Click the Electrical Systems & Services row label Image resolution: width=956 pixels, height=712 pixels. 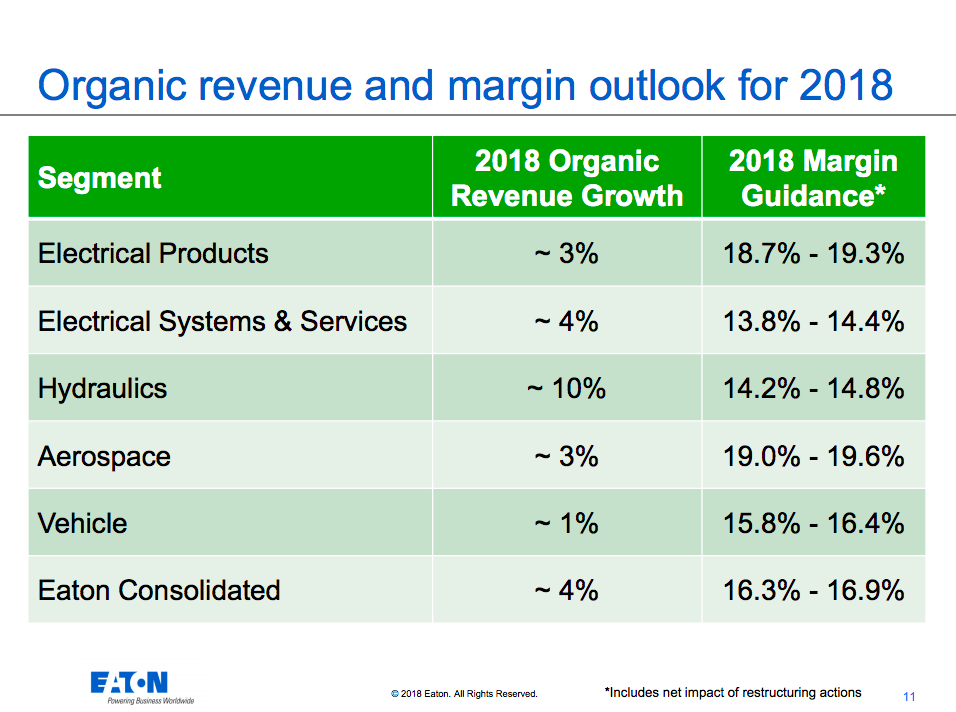222,321
